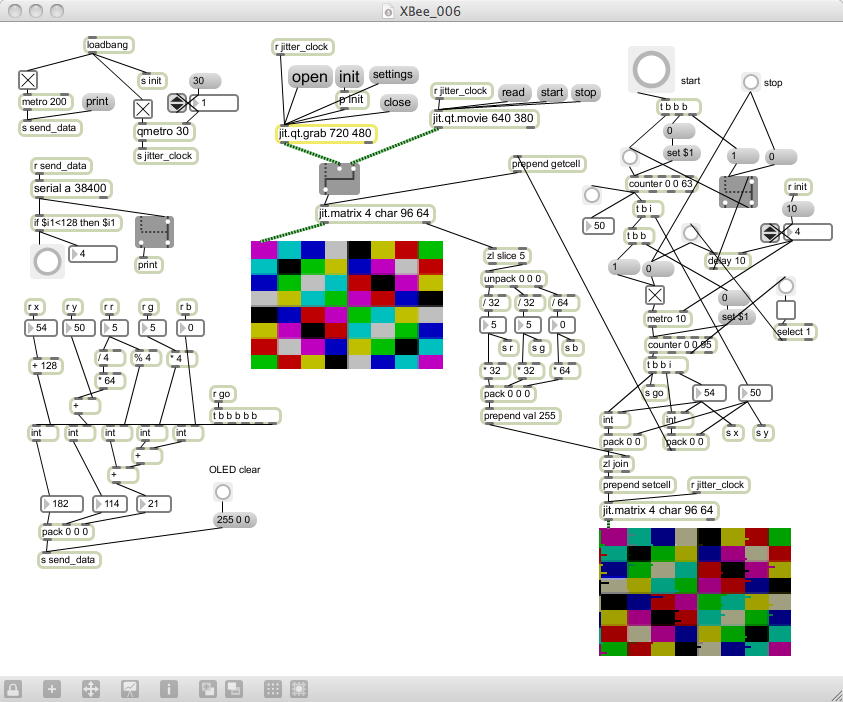The image size is (843, 702).
Task: Toggle the switch above qmetro 30
Action: pyautogui.click(x=142, y=109)
